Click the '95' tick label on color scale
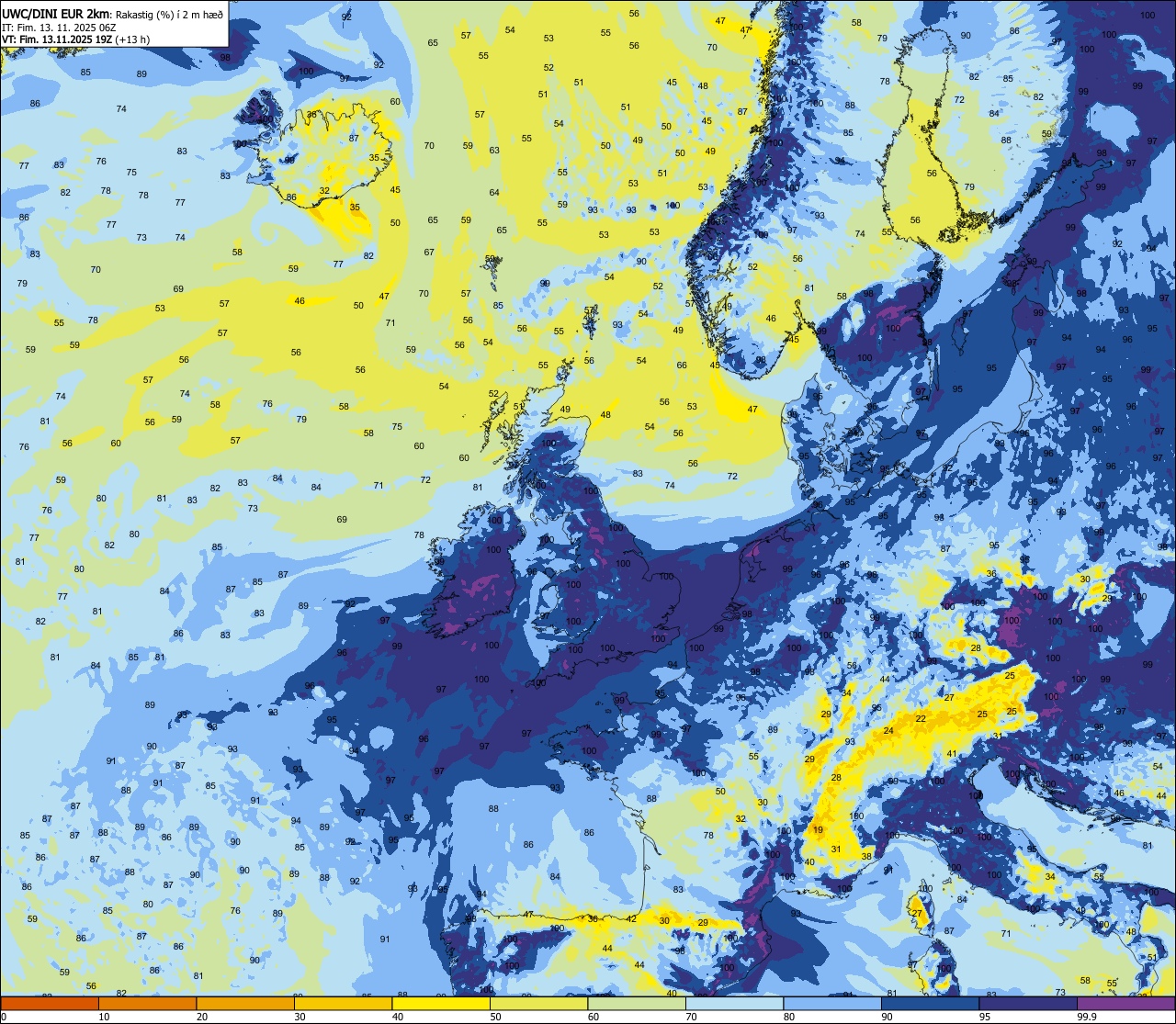The height and width of the screenshot is (1024, 1176). tap(985, 1017)
